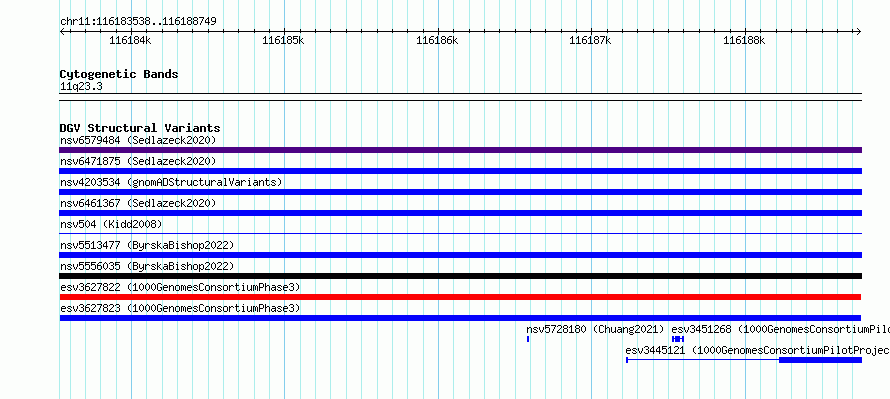Select the blue nsv6471875 variant bar
The width and height of the screenshot is (890, 399).
(460, 171)
